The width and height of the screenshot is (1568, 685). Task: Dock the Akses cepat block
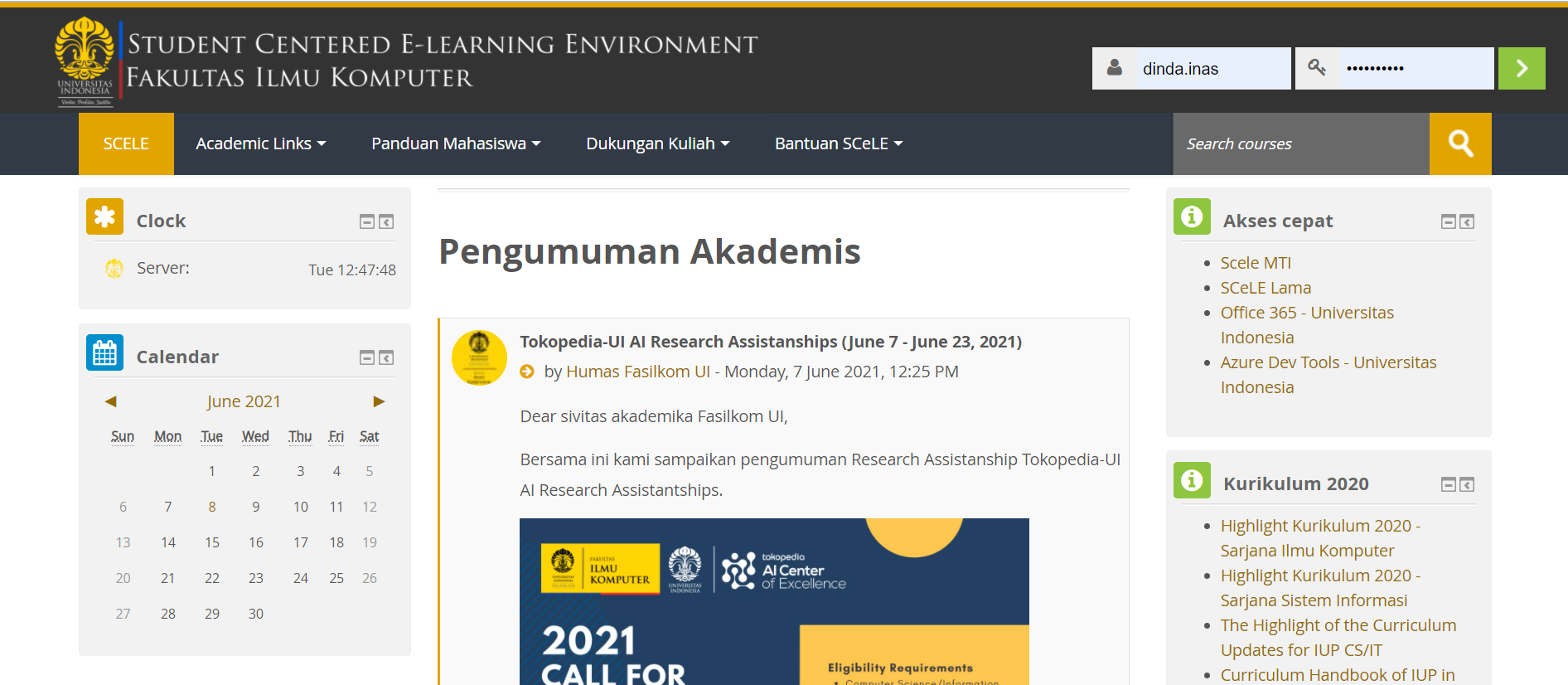[1467, 221]
